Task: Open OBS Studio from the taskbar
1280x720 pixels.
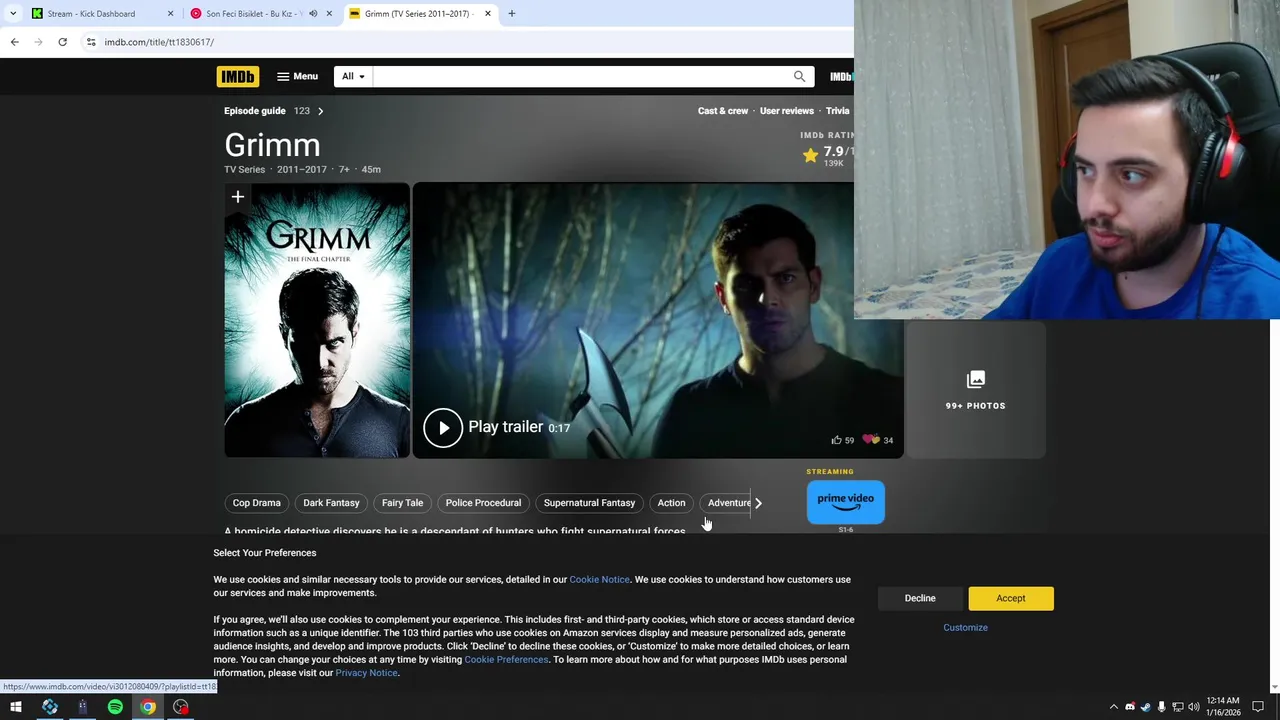Action: (x=181, y=707)
